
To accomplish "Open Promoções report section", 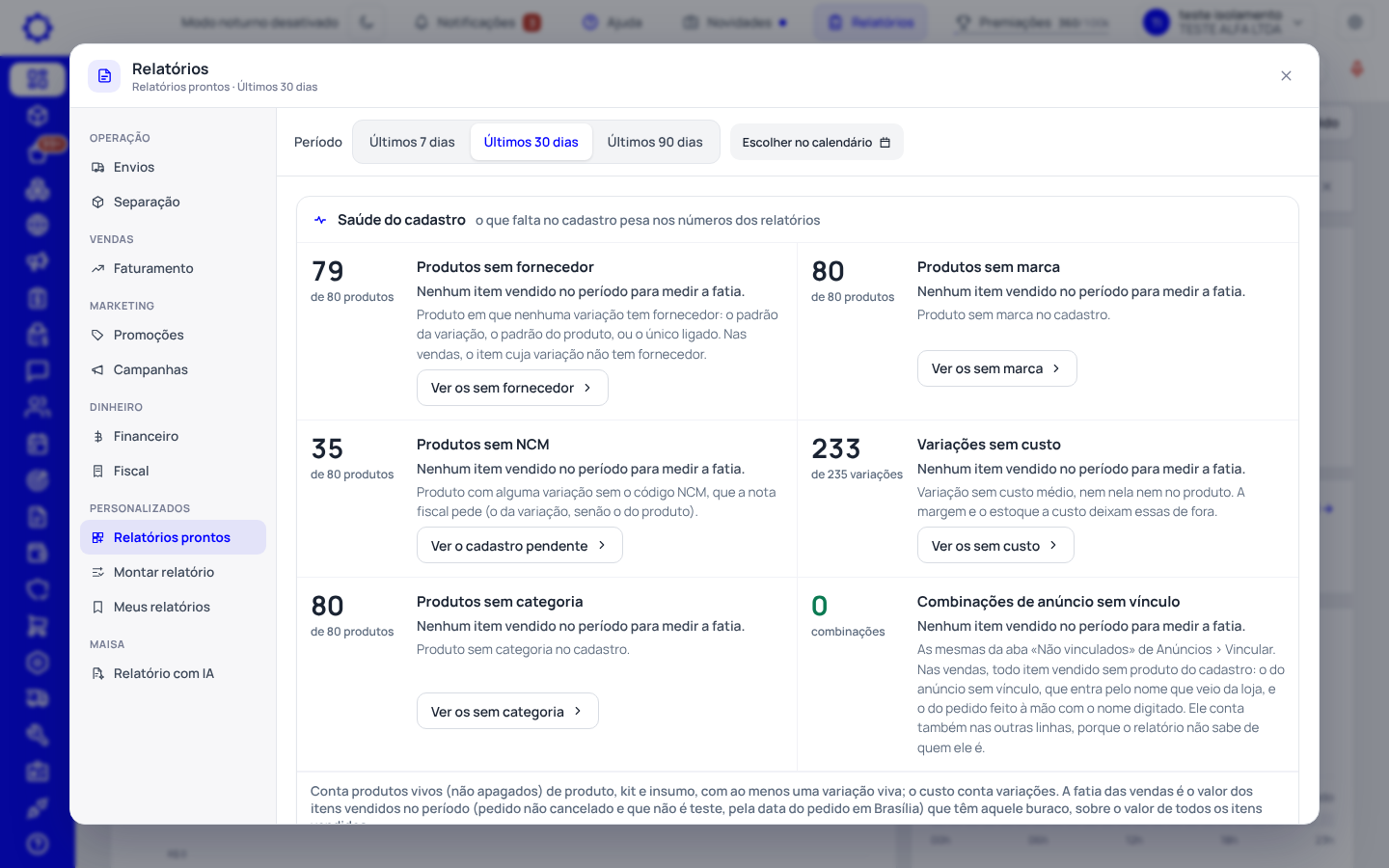I will click(173, 335).
